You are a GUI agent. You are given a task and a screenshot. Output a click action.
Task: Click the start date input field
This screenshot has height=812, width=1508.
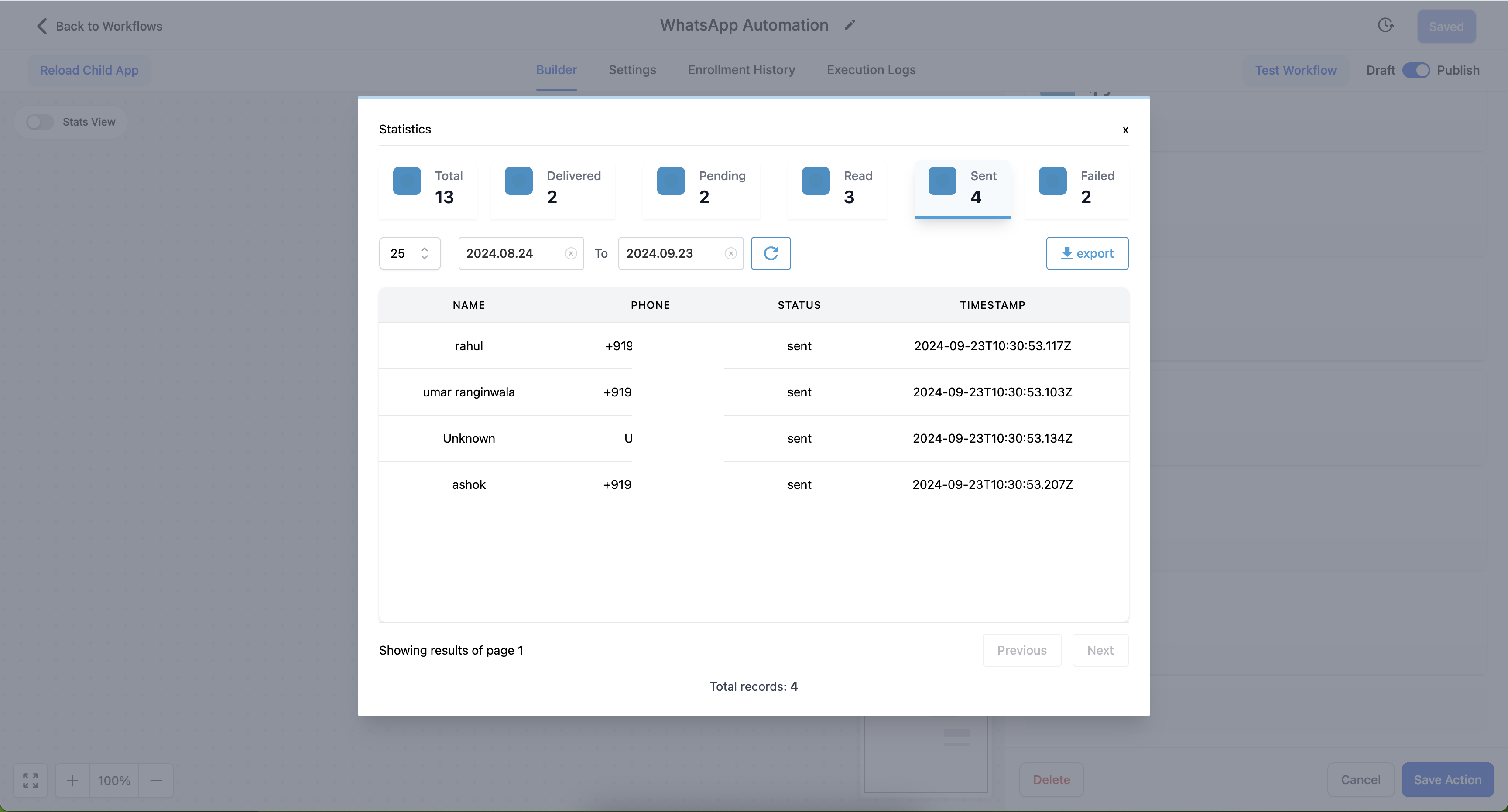click(x=509, y=253)
